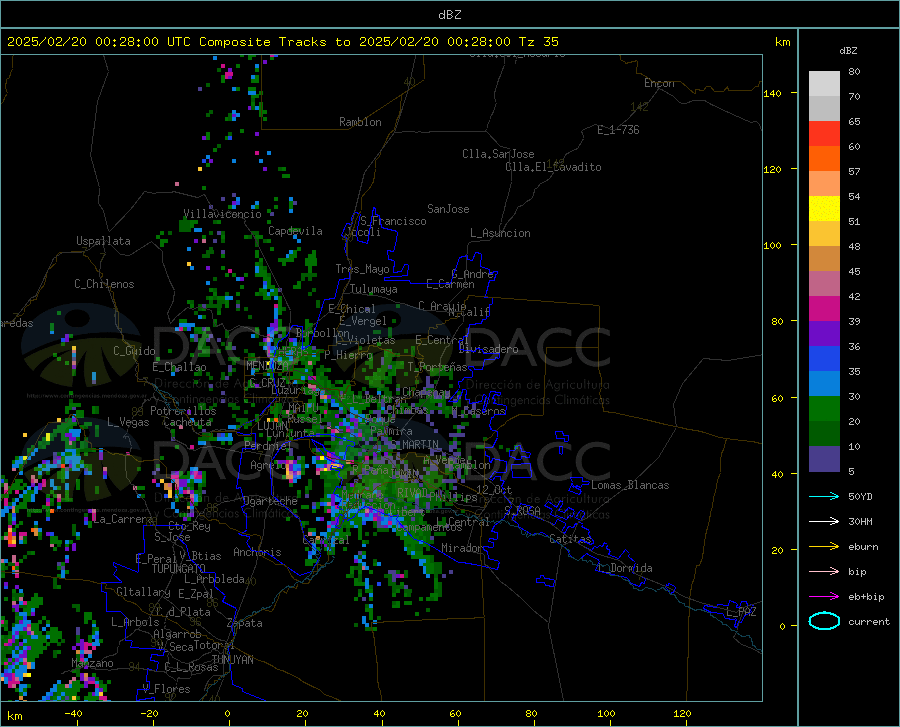Click the S_Francisco map label
Screen dimensions: 900x727
click(393, 221)
